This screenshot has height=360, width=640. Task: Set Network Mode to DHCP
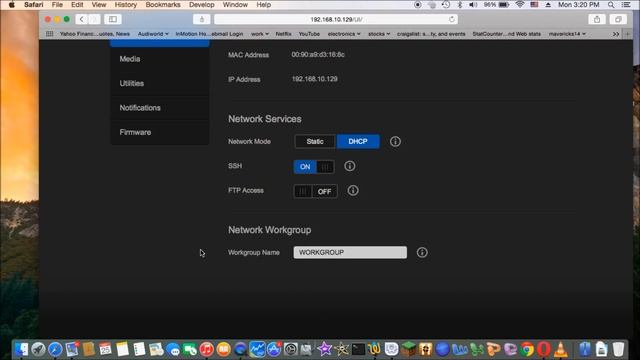(x=358, y=142)
